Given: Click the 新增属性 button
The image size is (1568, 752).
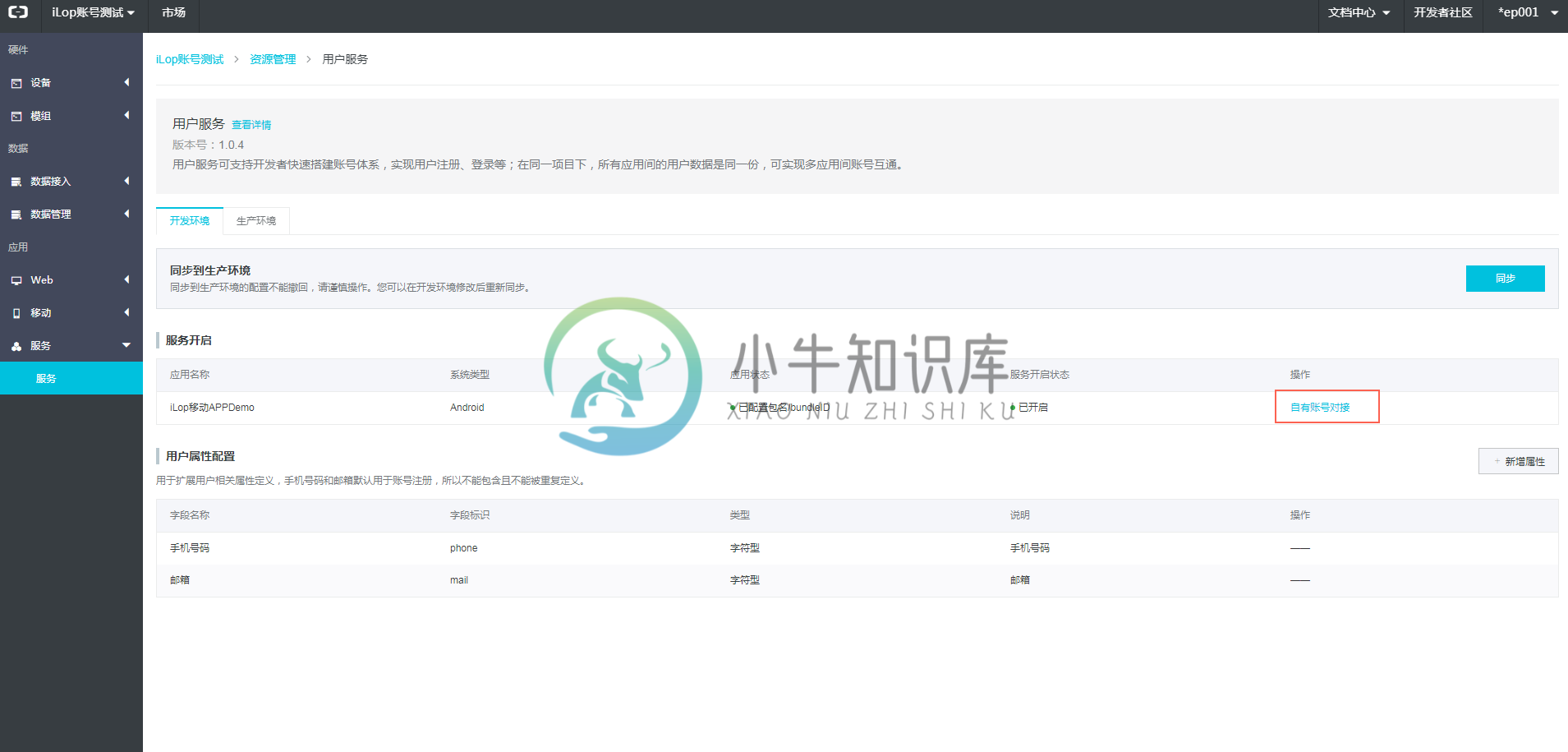Looking at the screenshot, I should [1518, 461].
